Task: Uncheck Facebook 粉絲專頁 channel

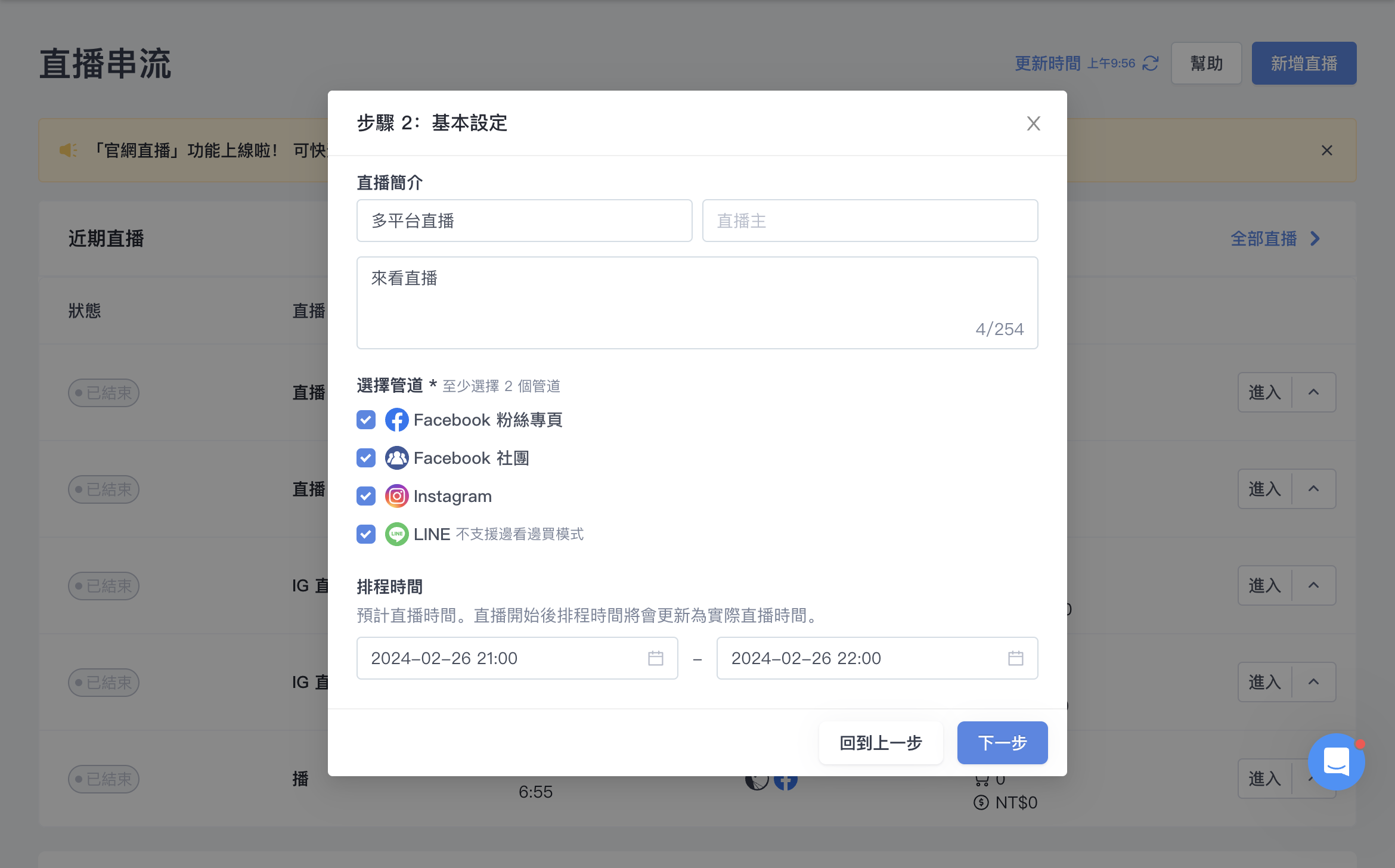Action: point(366,420)
